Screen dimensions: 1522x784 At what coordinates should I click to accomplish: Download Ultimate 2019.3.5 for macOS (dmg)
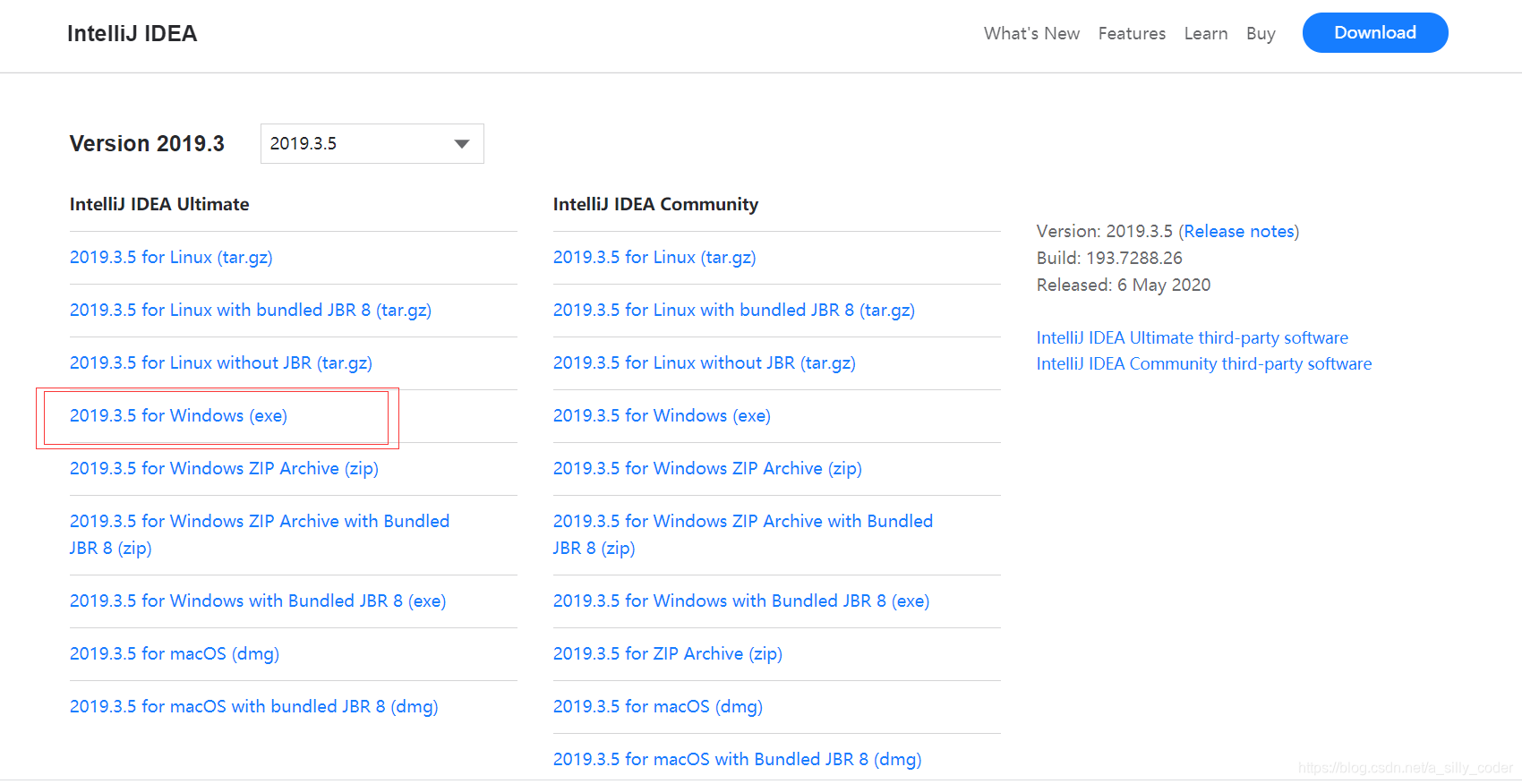pos(175,653)
